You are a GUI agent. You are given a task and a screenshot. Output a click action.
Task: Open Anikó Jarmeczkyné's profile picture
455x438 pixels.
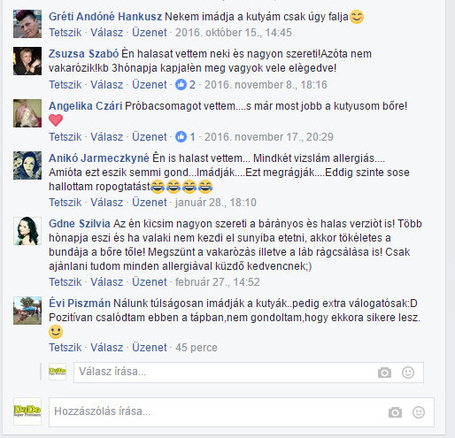[27, 165]
